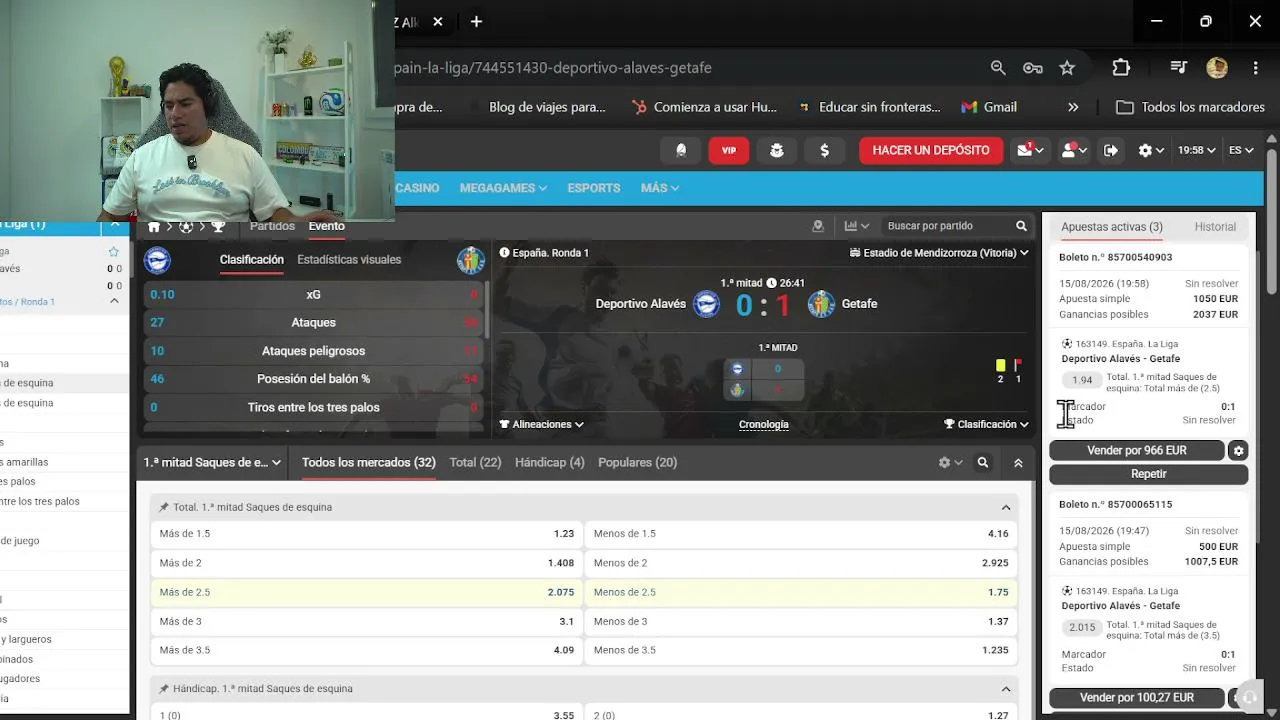Select Menos de 2.5 odds 1.75
This screenshot has height=720, width=1280.
tap(801, 592)
